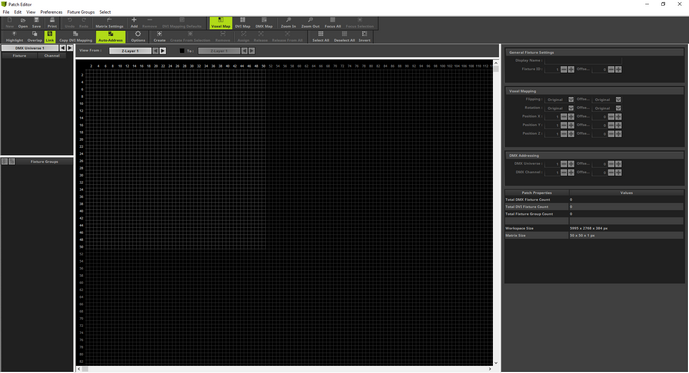Open the Rotation dropdown

point(559,108)
